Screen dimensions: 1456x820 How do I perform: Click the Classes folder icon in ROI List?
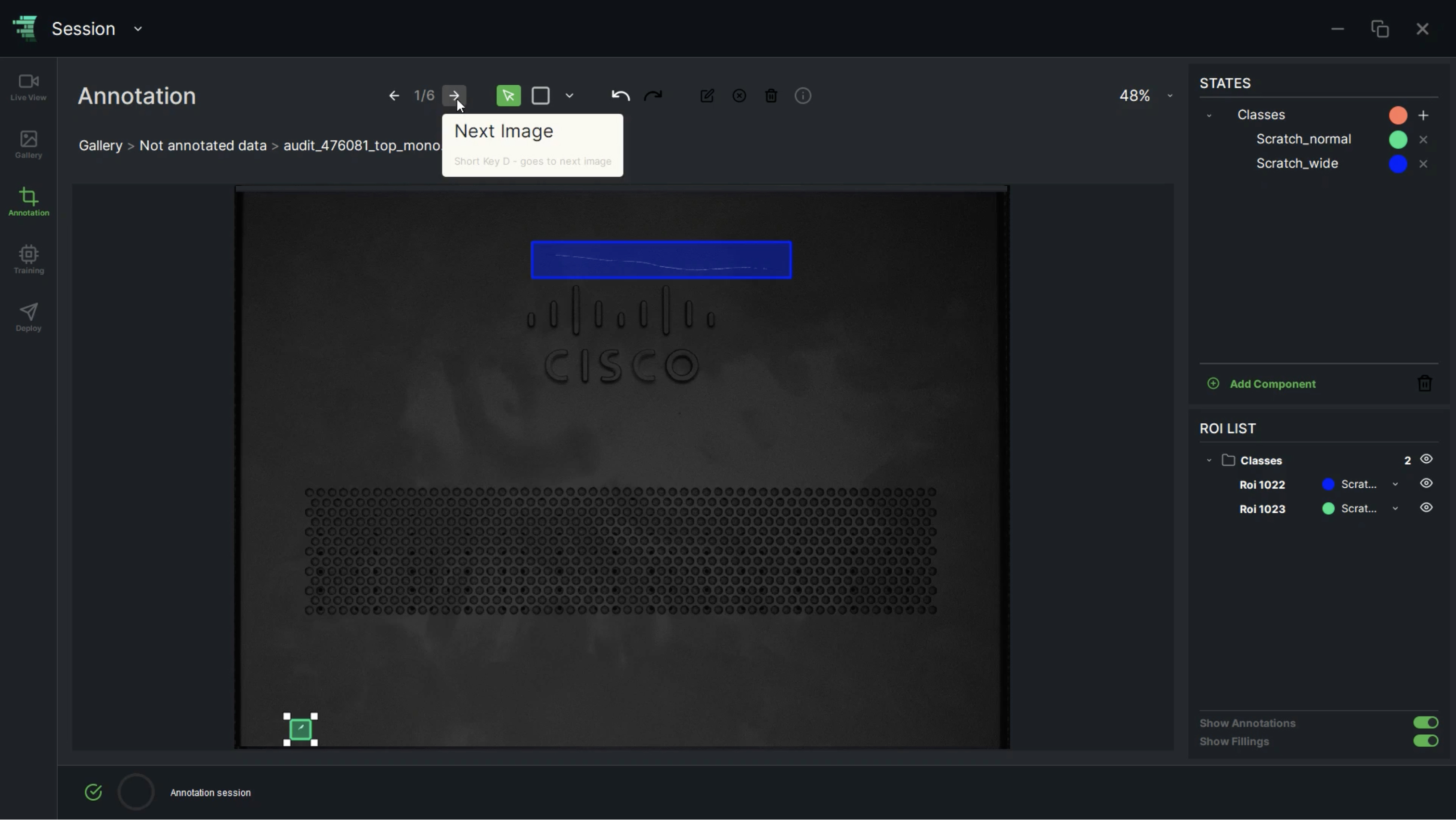1228,460
